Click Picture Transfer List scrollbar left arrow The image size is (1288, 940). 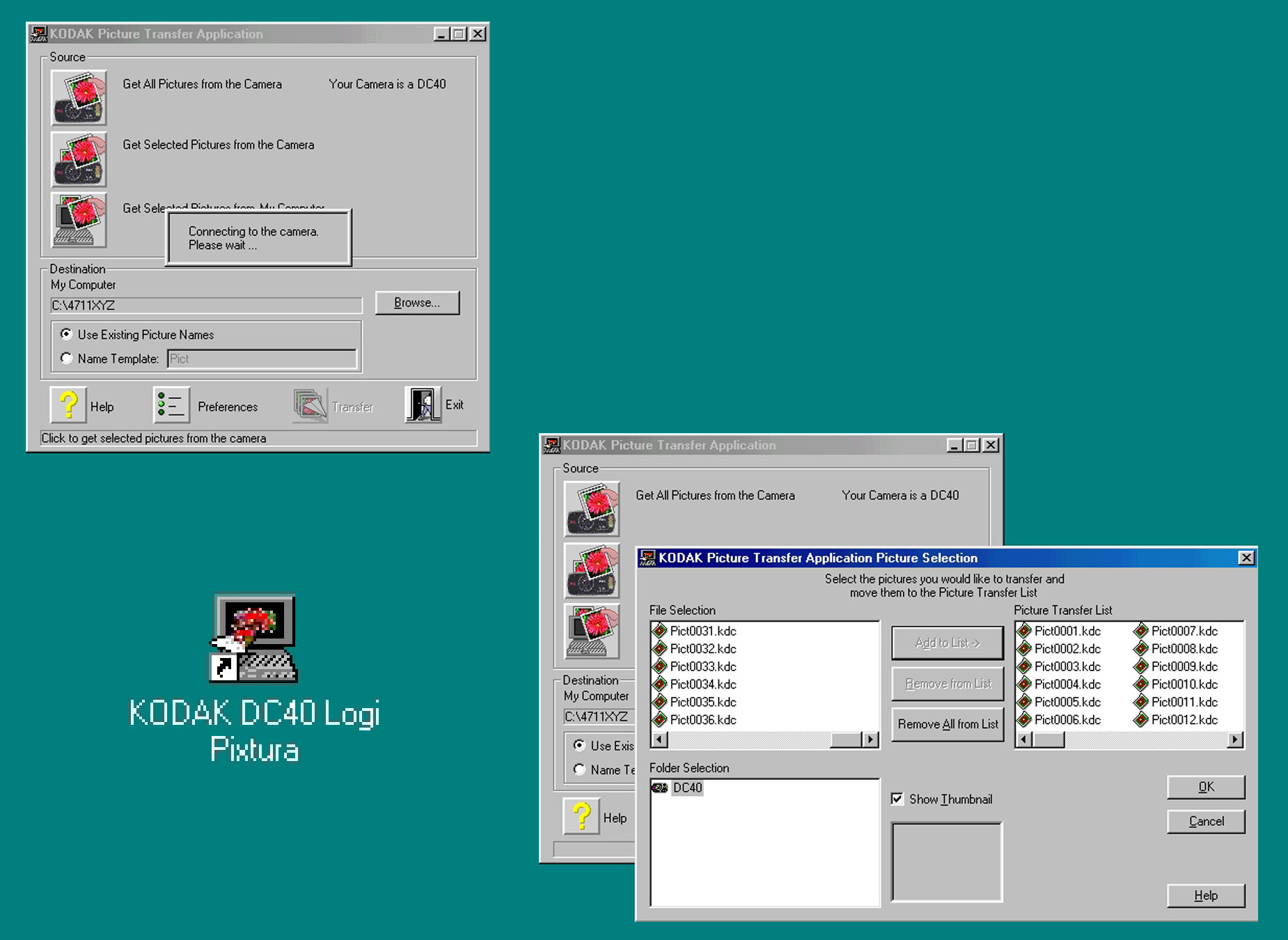[1024, 739]
